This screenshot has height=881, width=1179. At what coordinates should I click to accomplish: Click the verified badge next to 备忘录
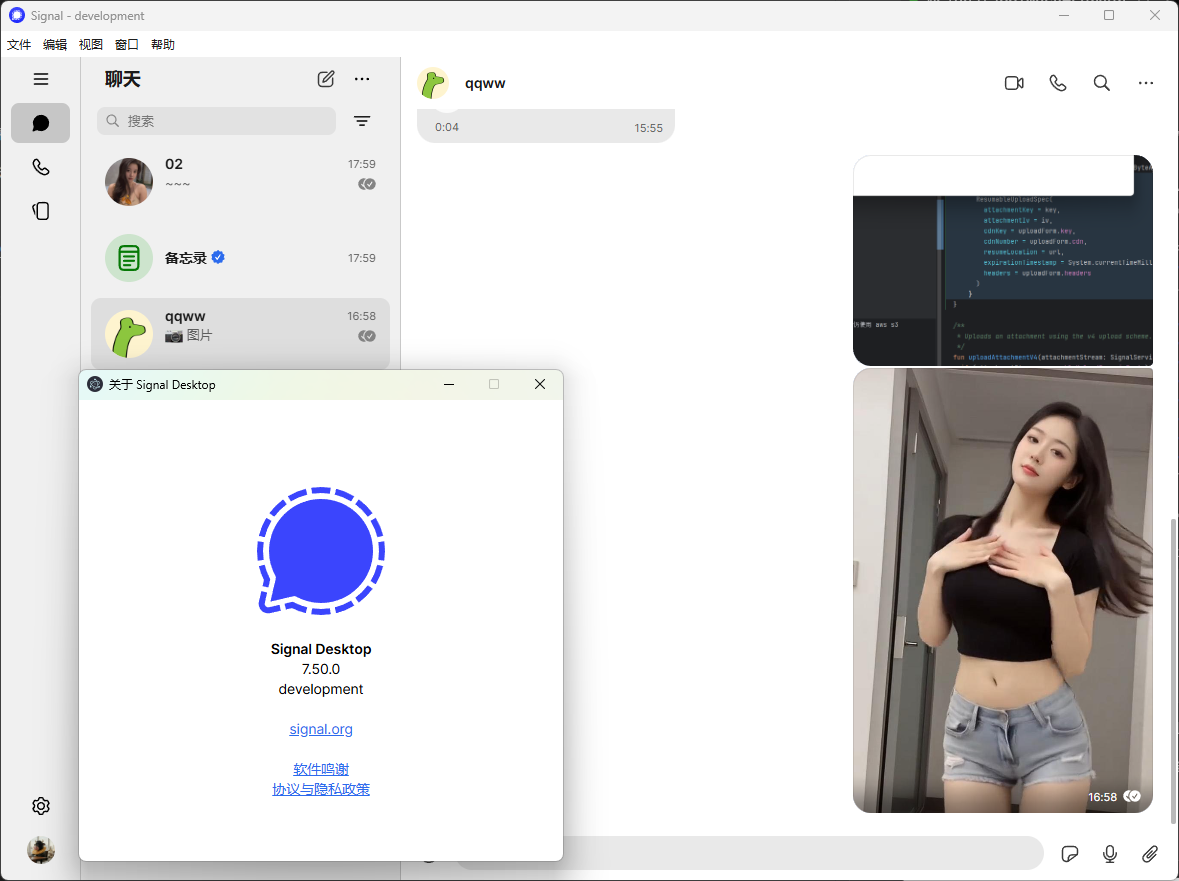(x=218, y=257)
